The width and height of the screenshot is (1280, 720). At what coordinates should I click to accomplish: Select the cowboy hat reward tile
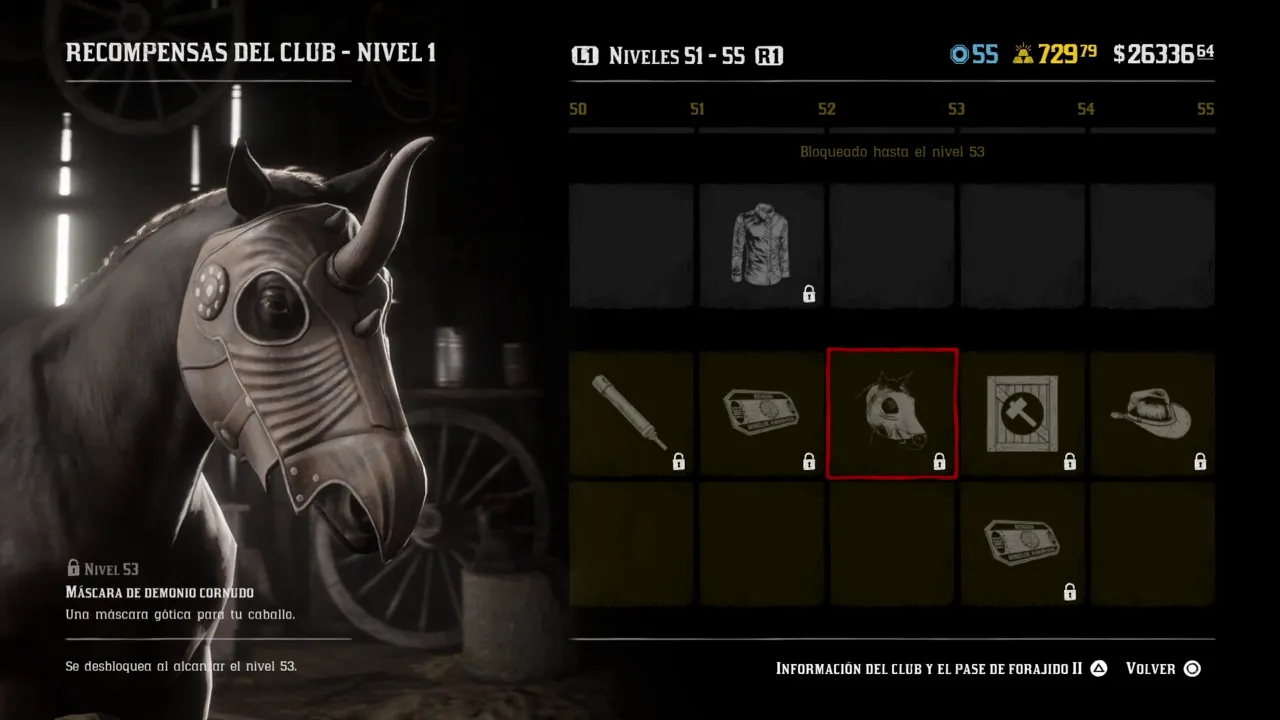[x=1153, y=414]
